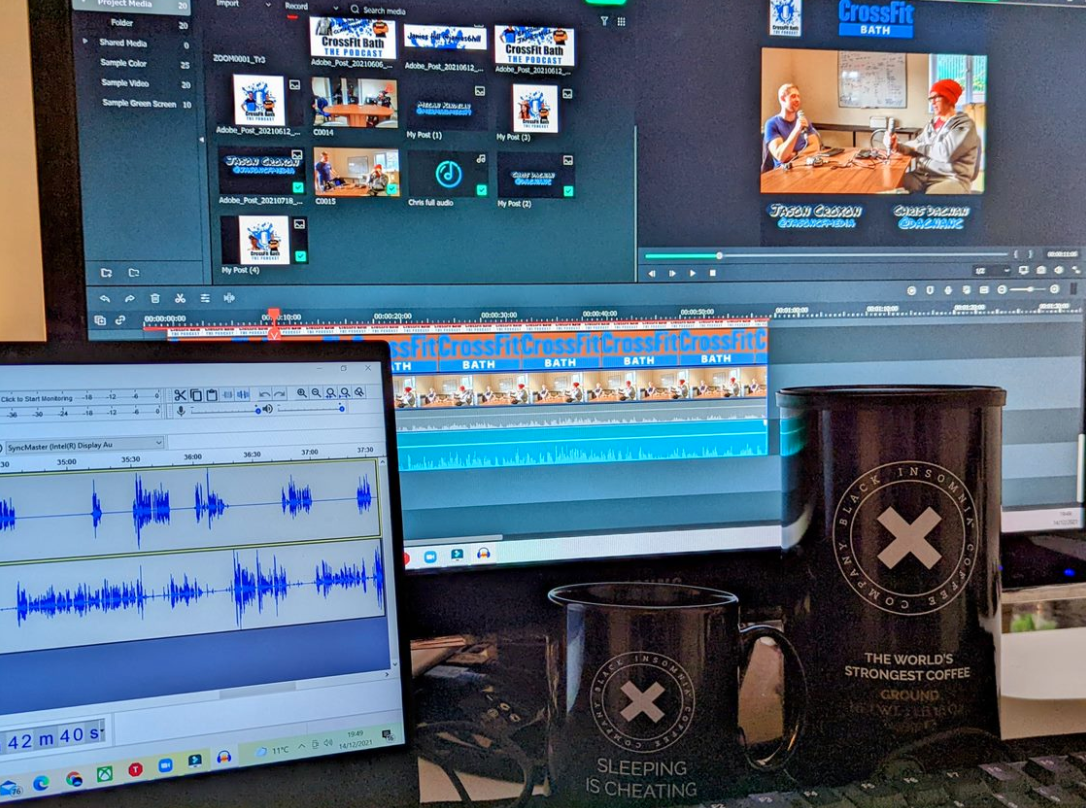1086x808 pixels.
Task: Open Zoom from the tablet taskbar
Action: point(166,765)
